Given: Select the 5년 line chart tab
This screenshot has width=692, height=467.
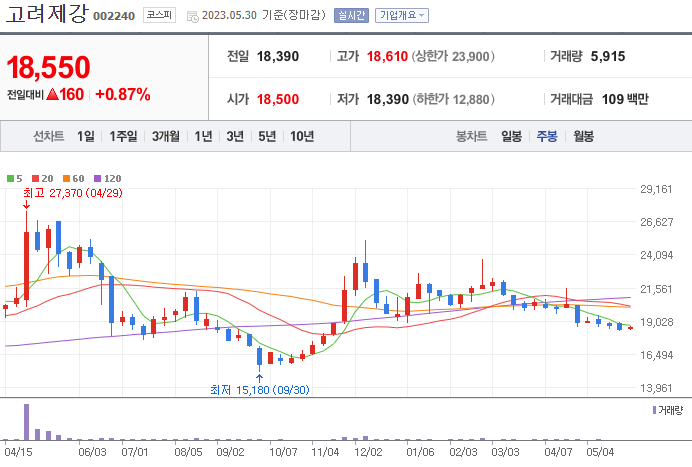Looking at the screenshot, I should pyautogui.click(x=267, y=136).
